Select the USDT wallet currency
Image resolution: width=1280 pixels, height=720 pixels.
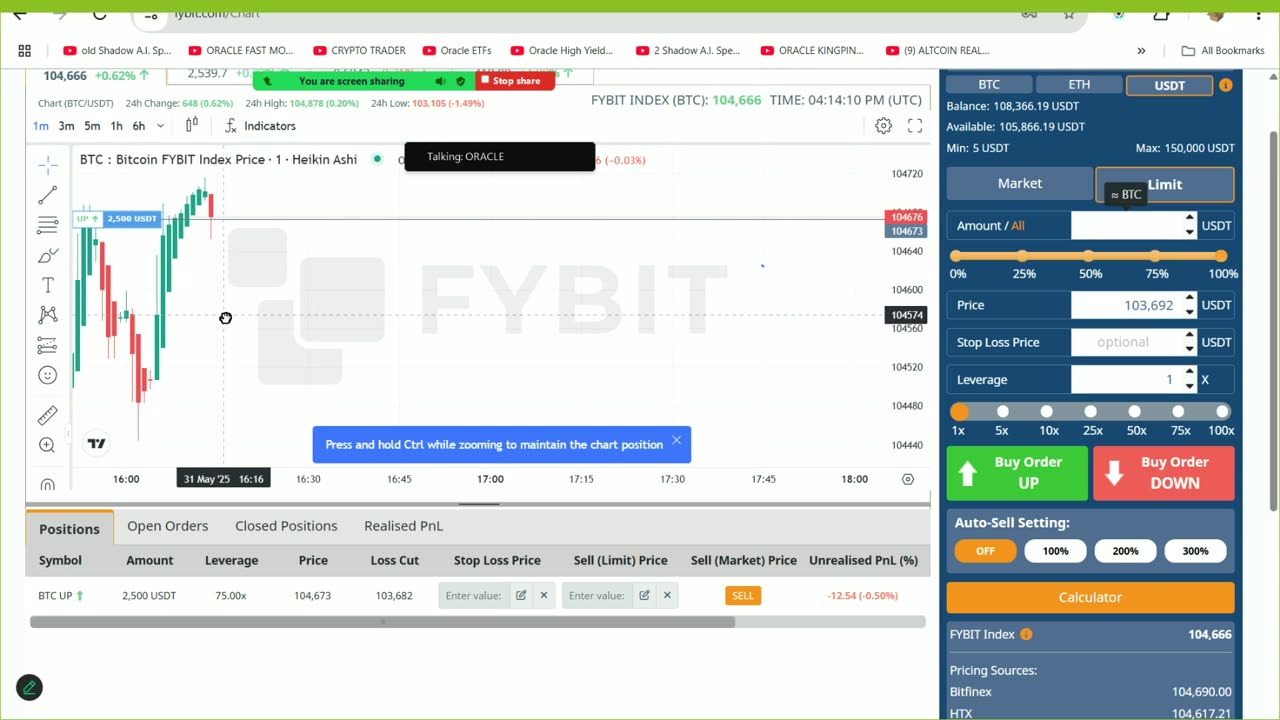click(x=1169, y=86)
